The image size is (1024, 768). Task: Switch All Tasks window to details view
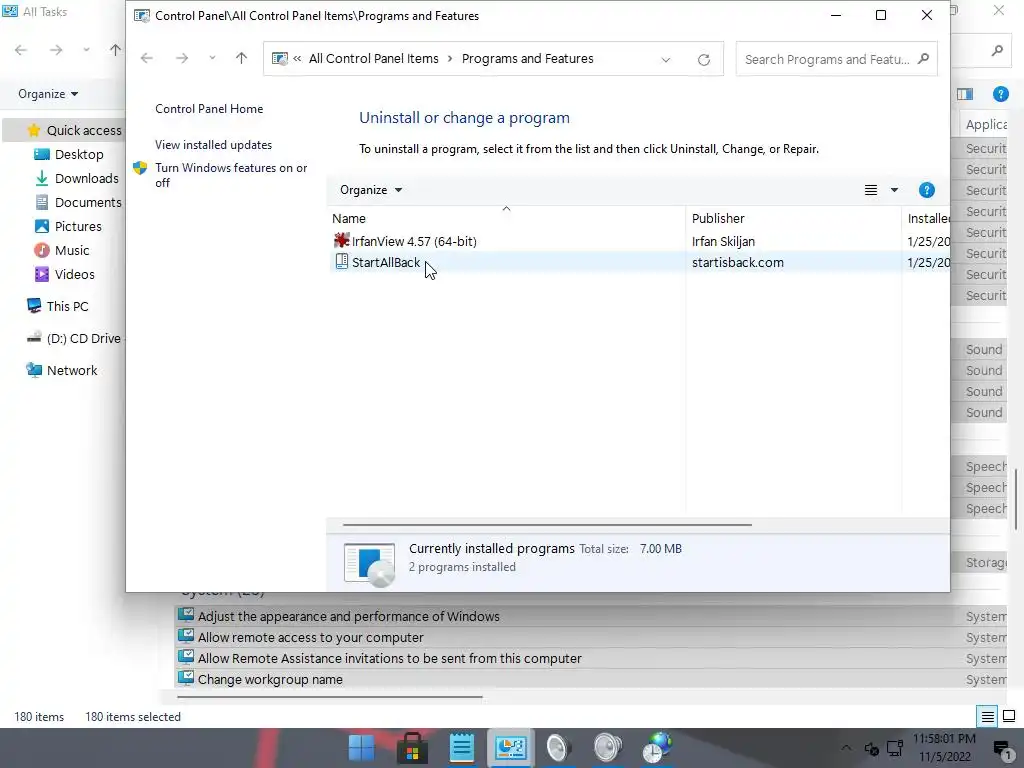(x=987, y=716)
